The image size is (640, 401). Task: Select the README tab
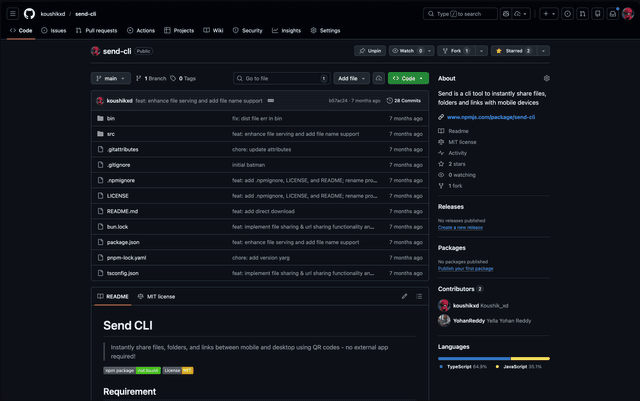point(113,296)
